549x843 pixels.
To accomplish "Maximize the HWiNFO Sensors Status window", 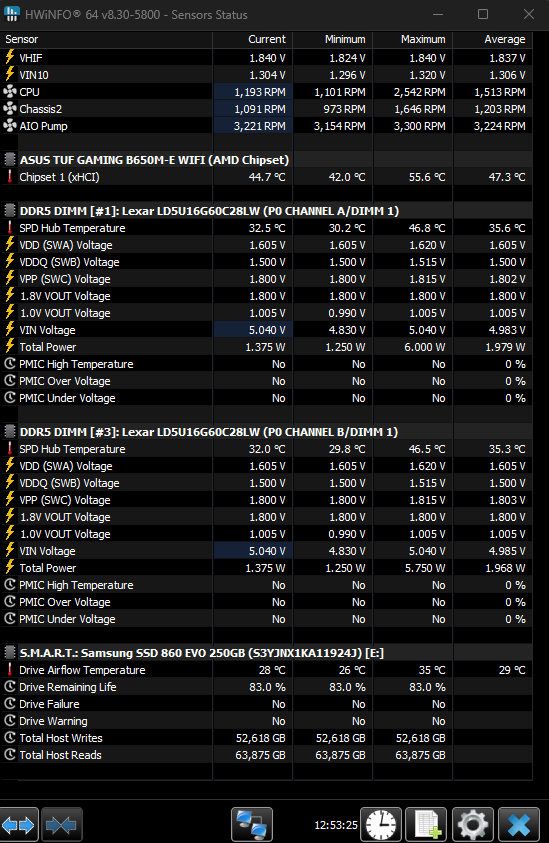I will point(483,15).
